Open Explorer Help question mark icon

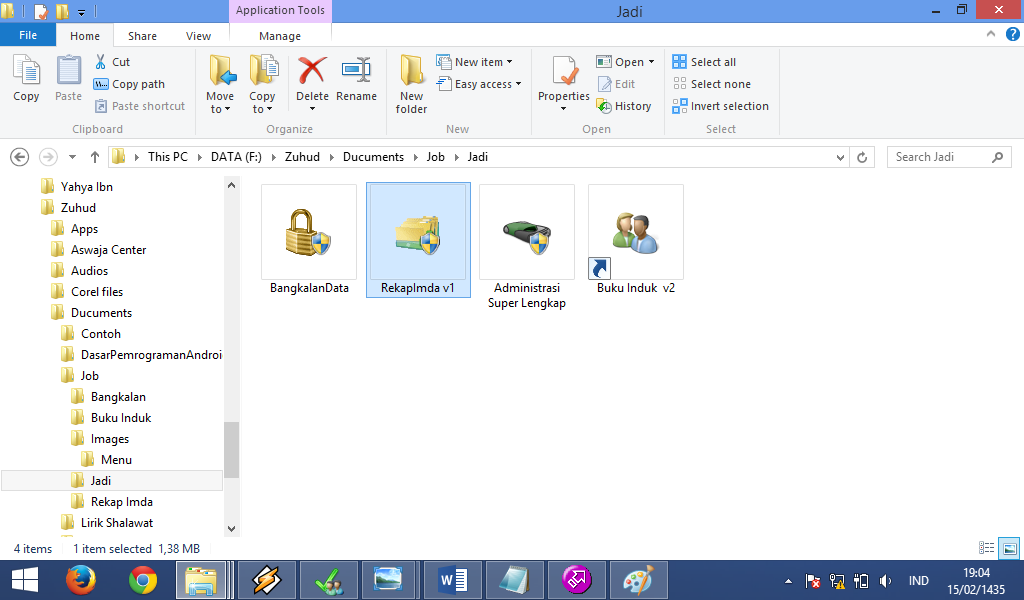[x=1013, y=35]
